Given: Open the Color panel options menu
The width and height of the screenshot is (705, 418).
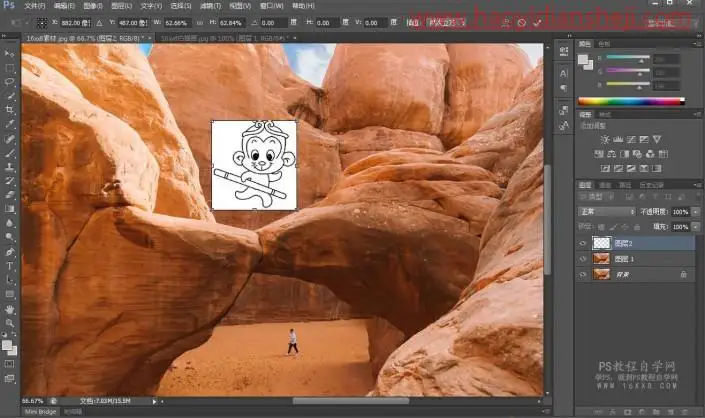Looking at the screenshot, I should click(697, 44).
